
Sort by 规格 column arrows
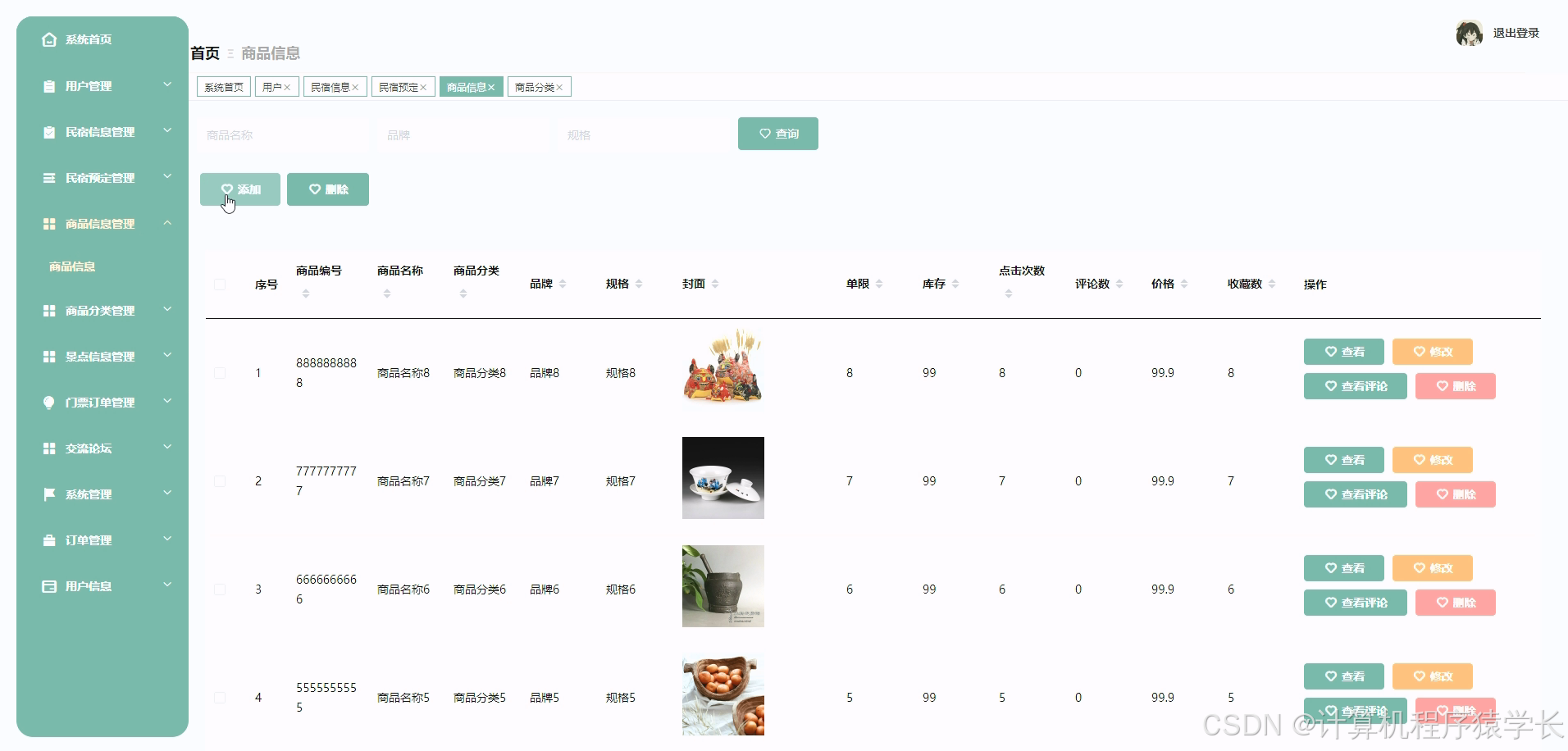(x=639, y=284)
